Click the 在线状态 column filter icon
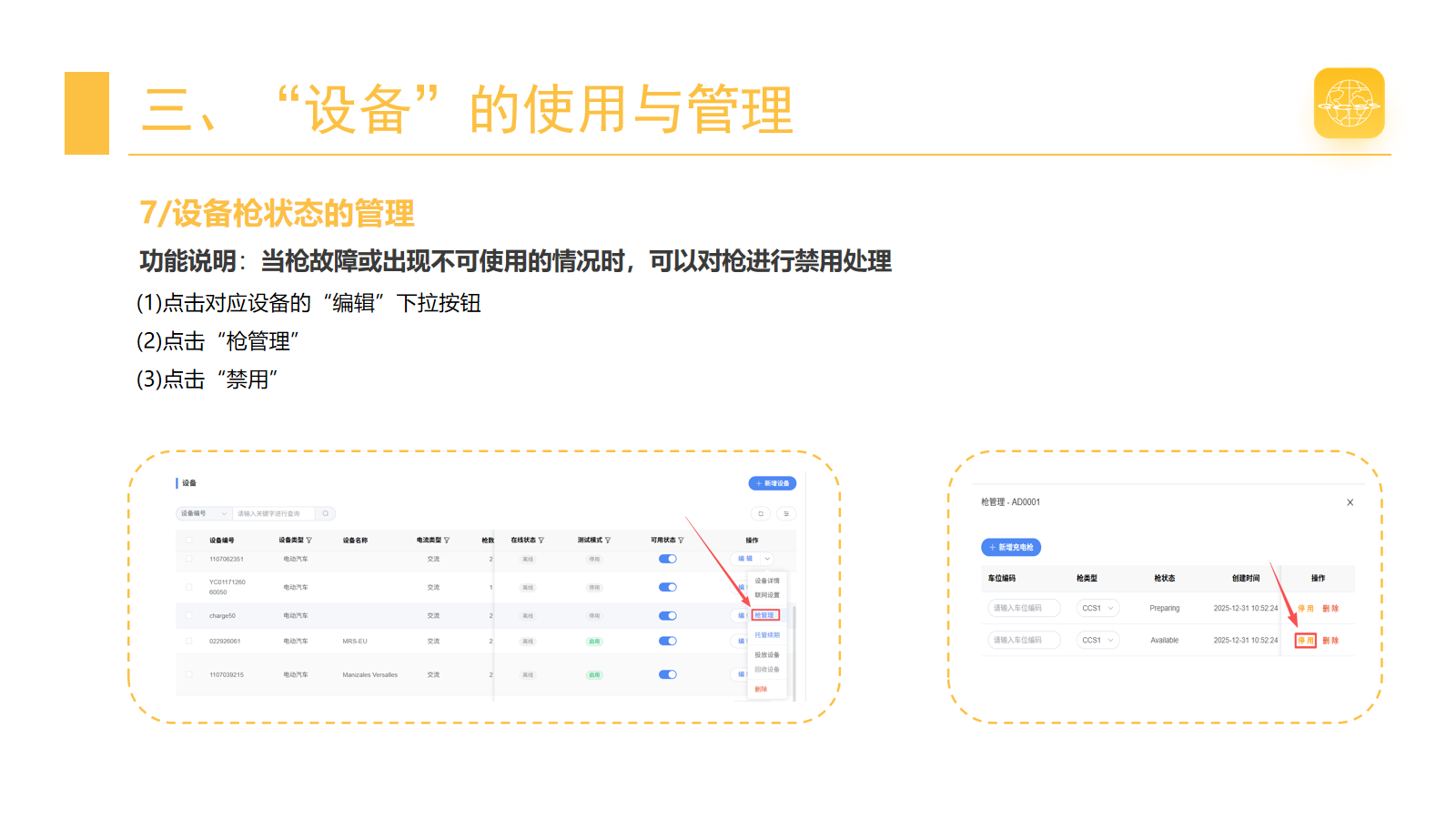Screen dimensions: 1456x819 tap(541, 541)
